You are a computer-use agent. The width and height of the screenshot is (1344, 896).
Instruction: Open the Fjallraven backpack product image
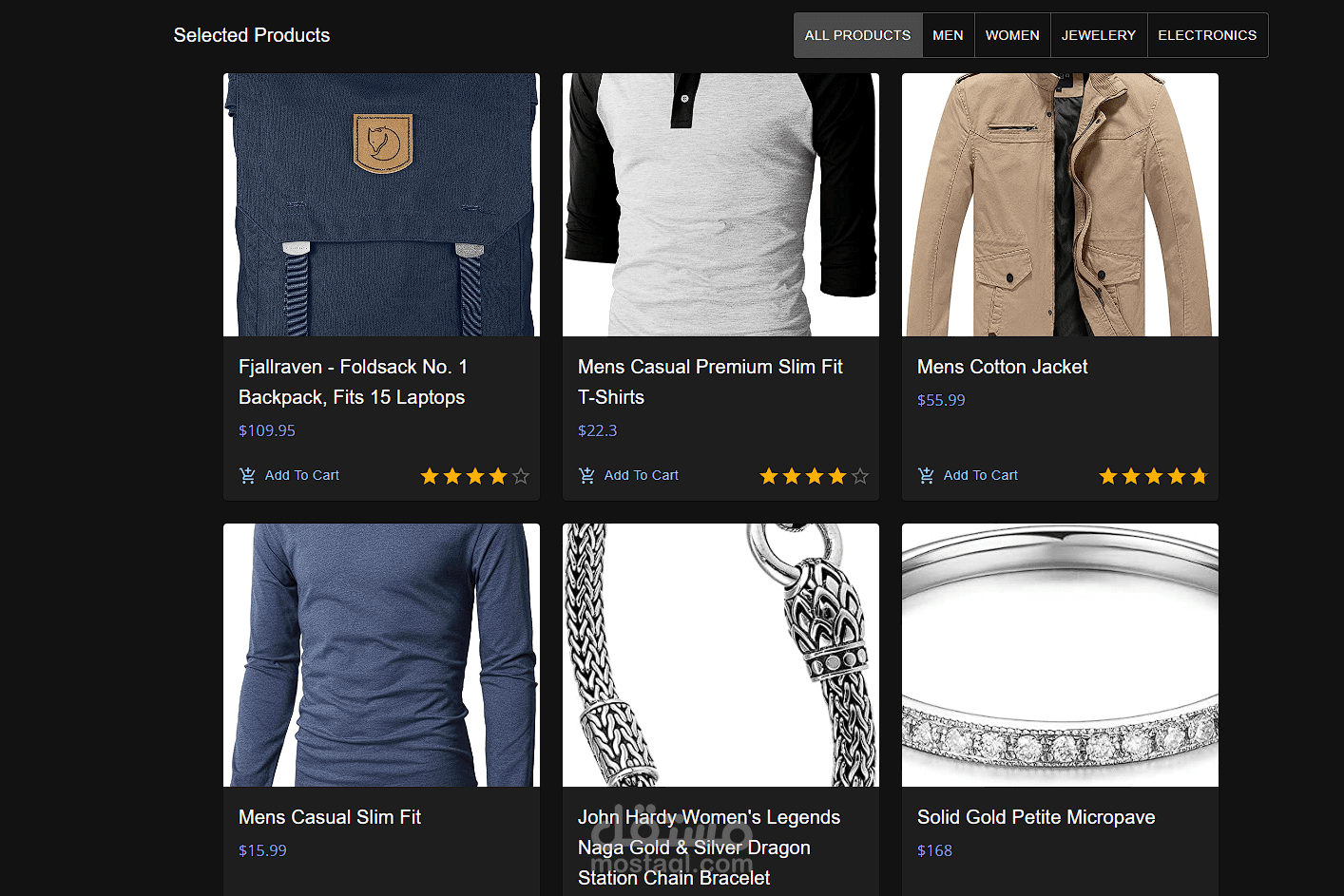click(x=381, y=204)
